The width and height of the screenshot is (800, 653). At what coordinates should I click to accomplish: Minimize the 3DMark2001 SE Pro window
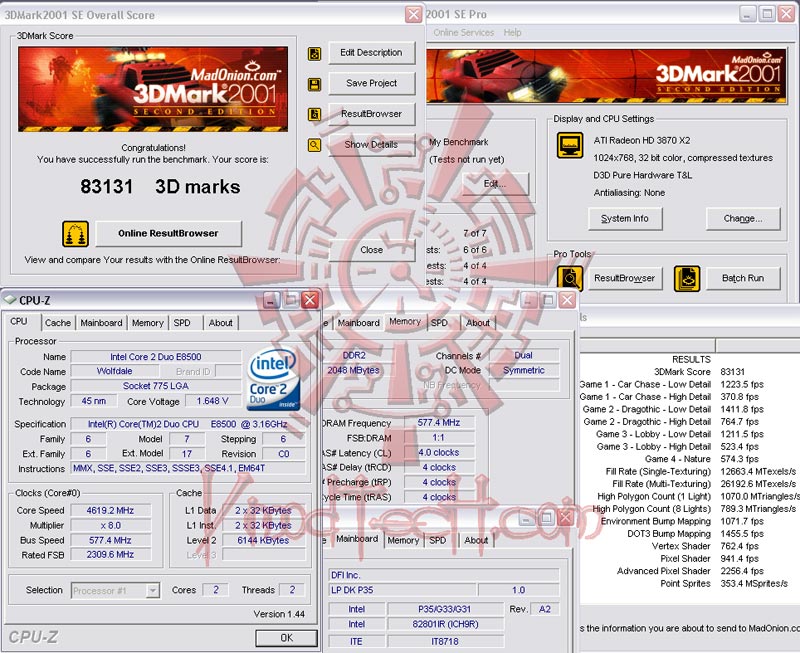747,14
